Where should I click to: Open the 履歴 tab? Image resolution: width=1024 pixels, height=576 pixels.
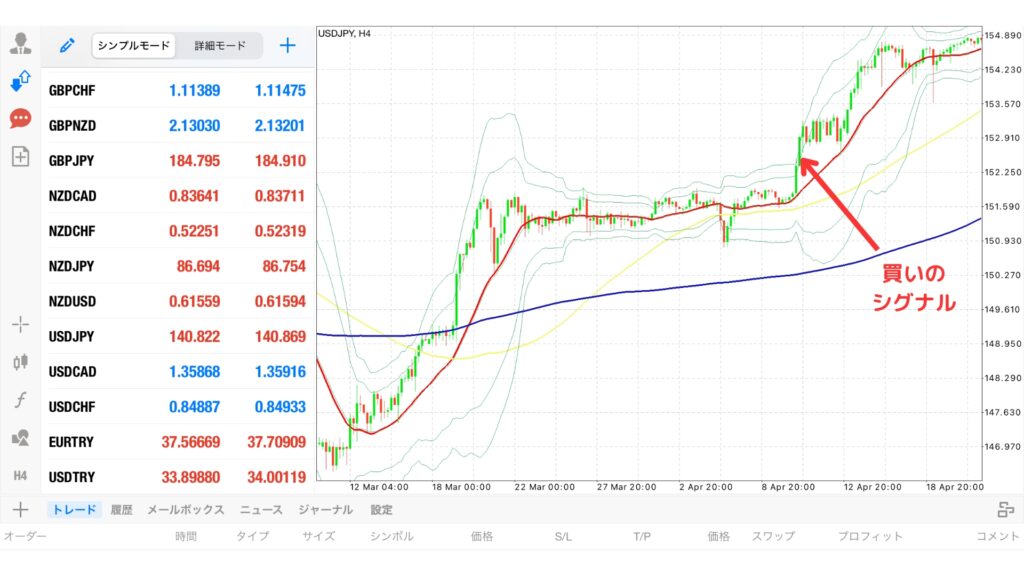pos(121,510)
